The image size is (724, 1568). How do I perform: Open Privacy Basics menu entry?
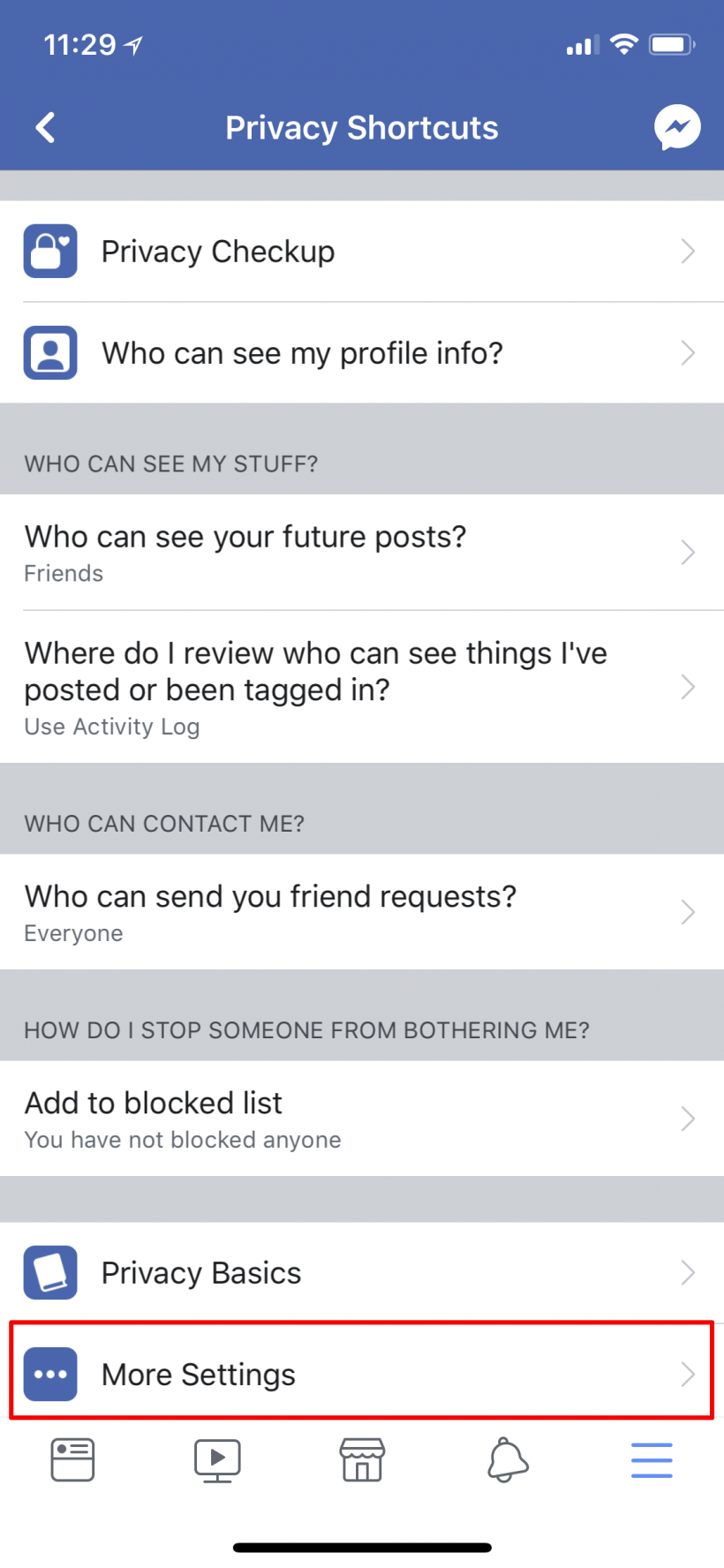201,1273
